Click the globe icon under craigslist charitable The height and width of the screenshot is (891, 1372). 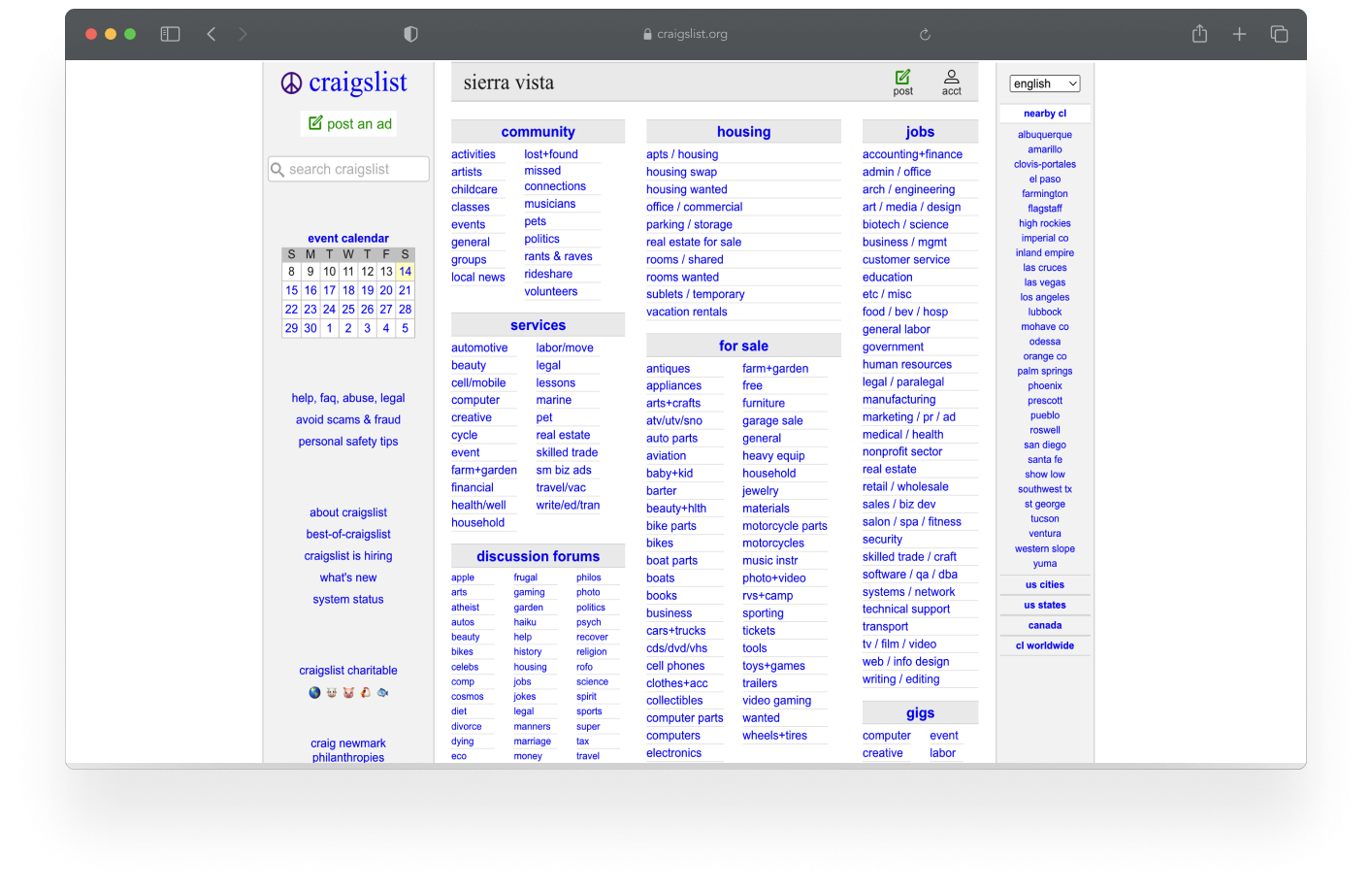[x=314, y=693]
